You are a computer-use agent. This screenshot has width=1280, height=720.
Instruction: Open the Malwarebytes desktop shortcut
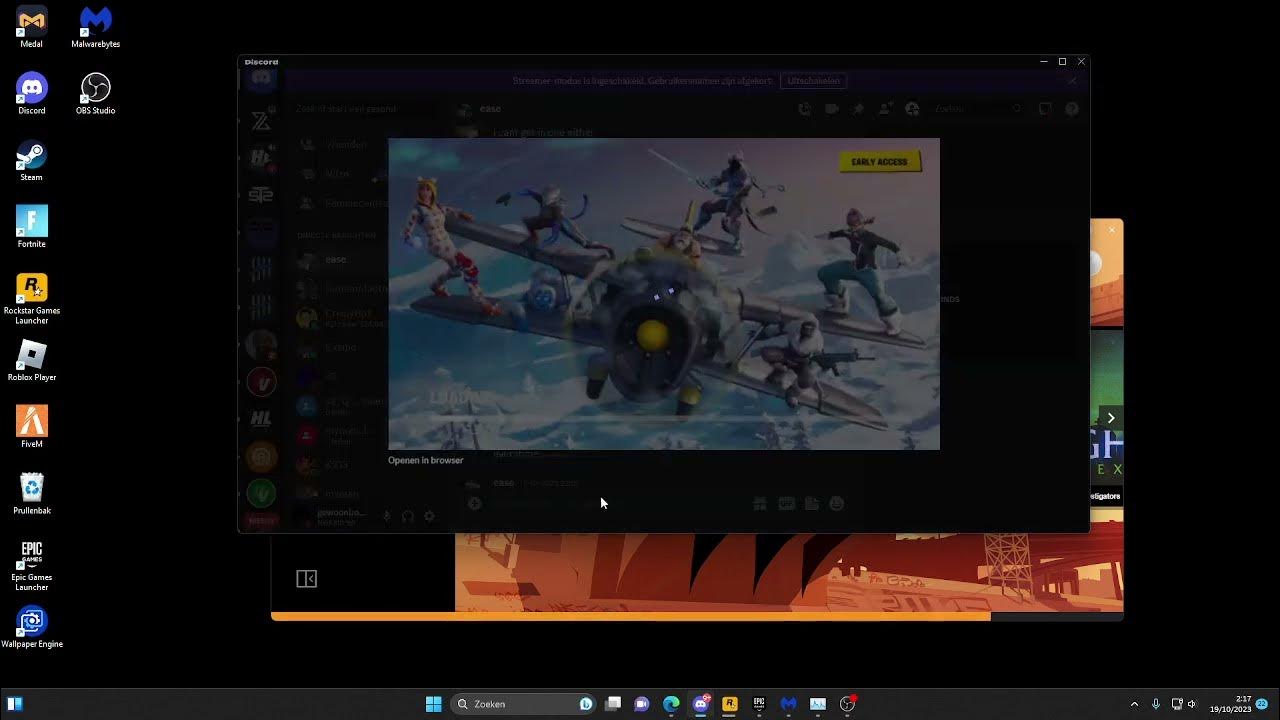[96, 28]
